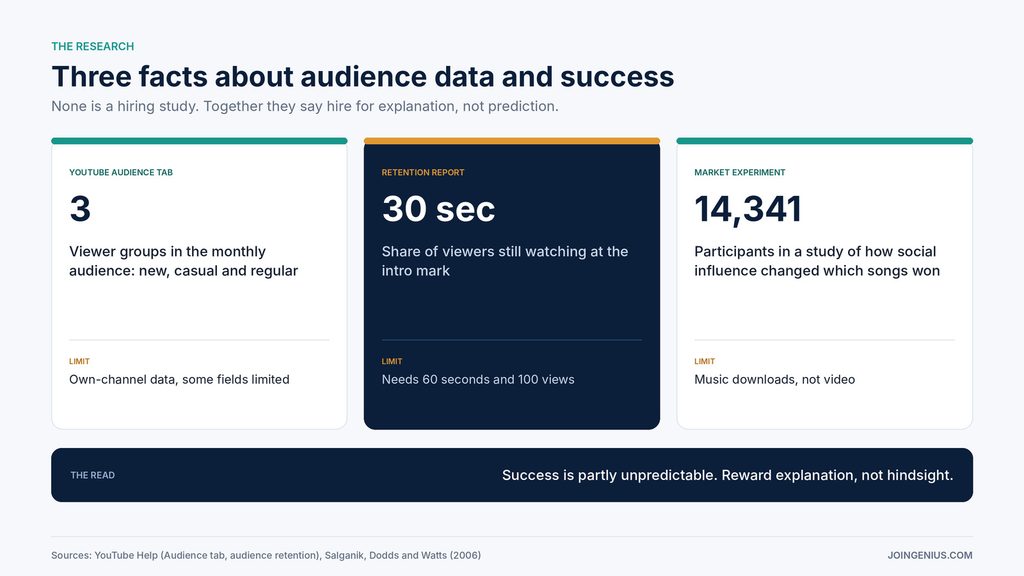The image size is (1024, 576).
Task: Click 'Needs 60 seconds and 100 views'
Action: coord(478,379)
